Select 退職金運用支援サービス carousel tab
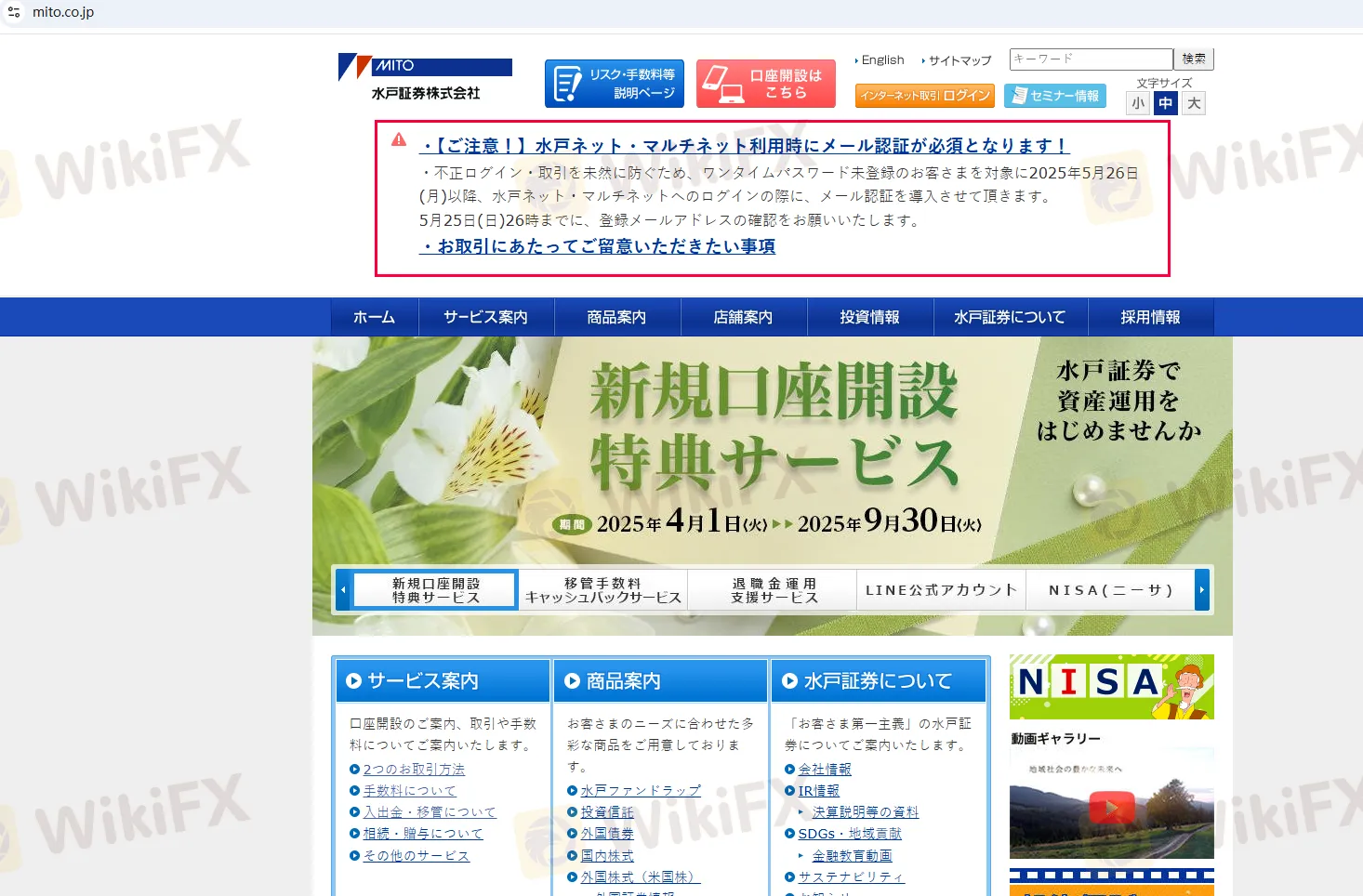Viewport: 1363px width, 896px height. 773,590
